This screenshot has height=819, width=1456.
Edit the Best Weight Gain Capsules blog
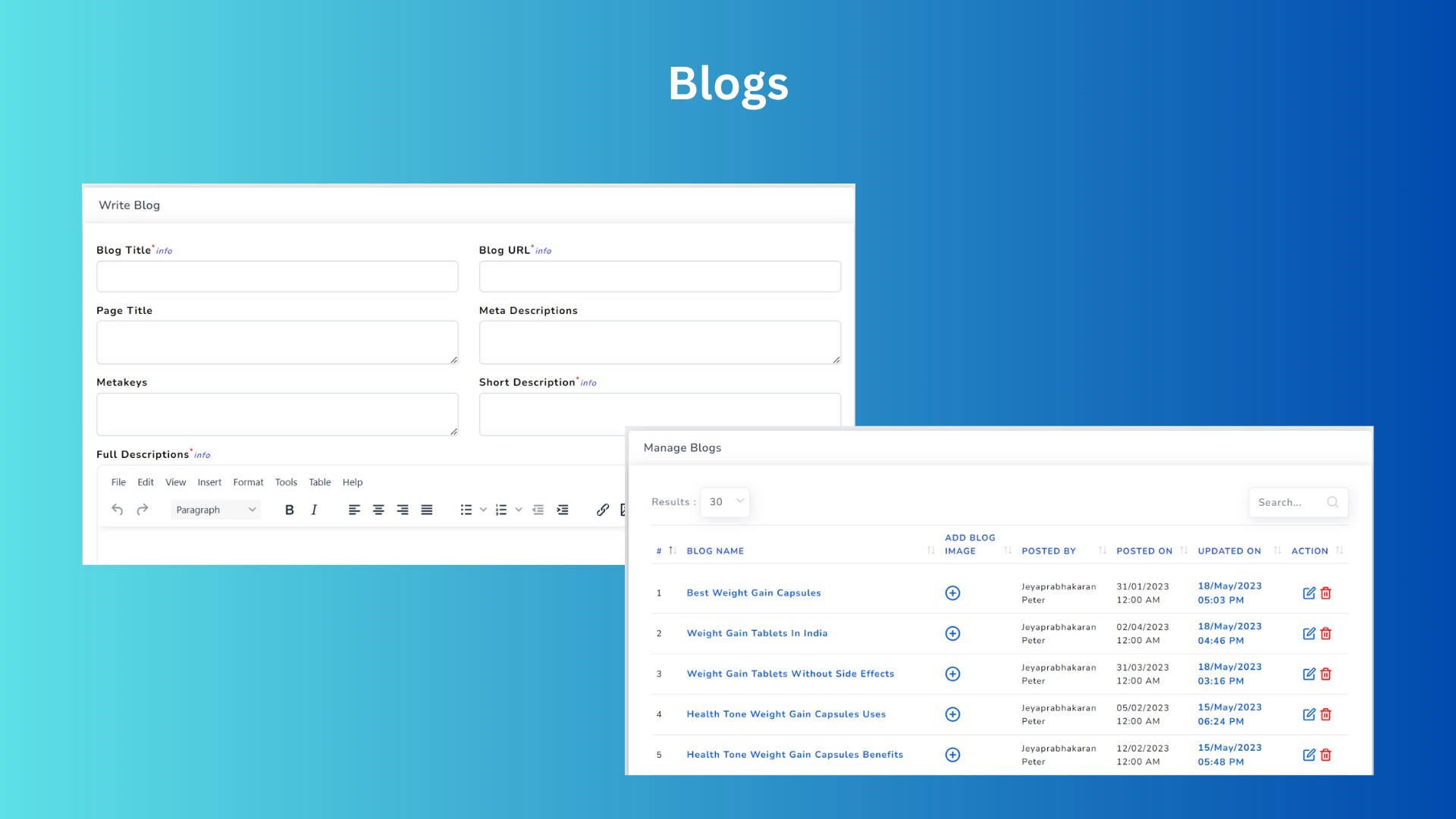tap(1310, 592)
